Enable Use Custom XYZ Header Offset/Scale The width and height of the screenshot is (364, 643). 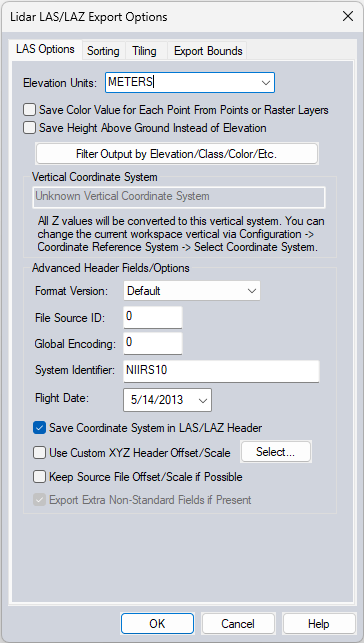[x=39, y=453]
